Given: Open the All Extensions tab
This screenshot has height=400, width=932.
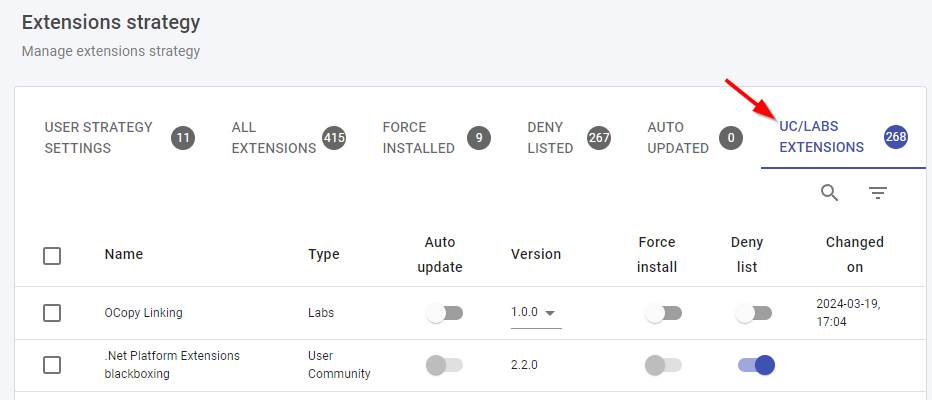Looking at the screenshot, I should coord(273,138).
